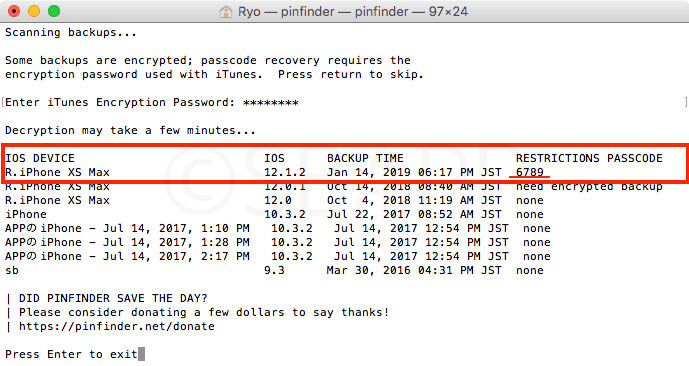This screenshot has height=366, width=689.
Task: Click the 'IOS DEVICE' column header
Action: pos(40,158)
